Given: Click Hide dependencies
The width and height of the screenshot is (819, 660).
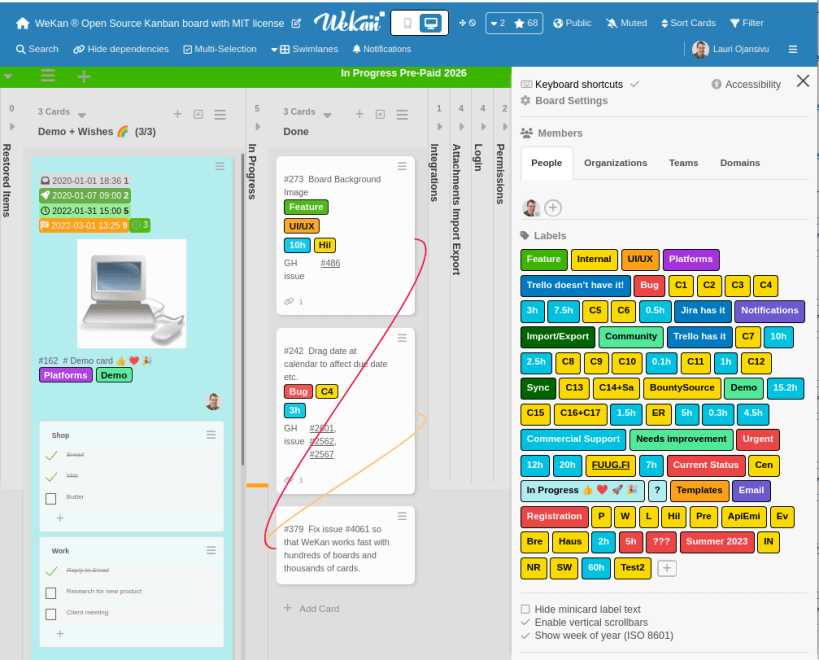Looking at the screenshot, I should coord(121,49).
